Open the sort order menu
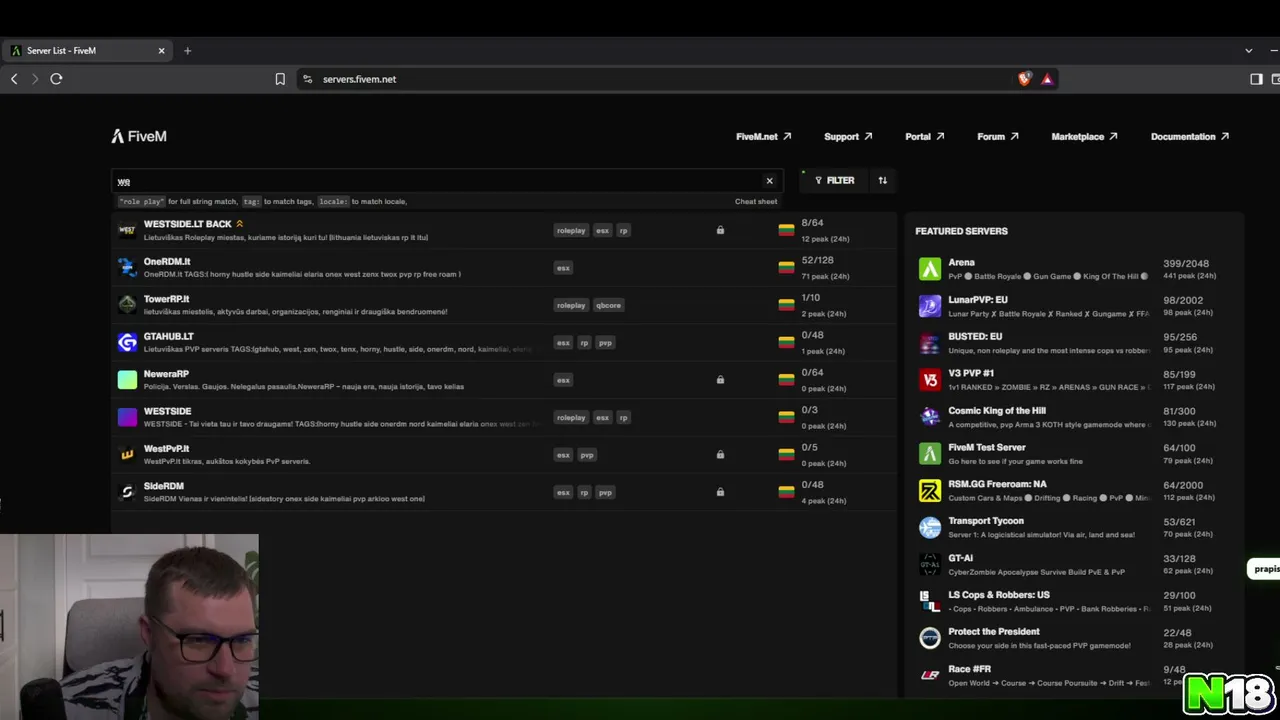The height and width of the screenshot is (720, 1280). click(882, 180)
